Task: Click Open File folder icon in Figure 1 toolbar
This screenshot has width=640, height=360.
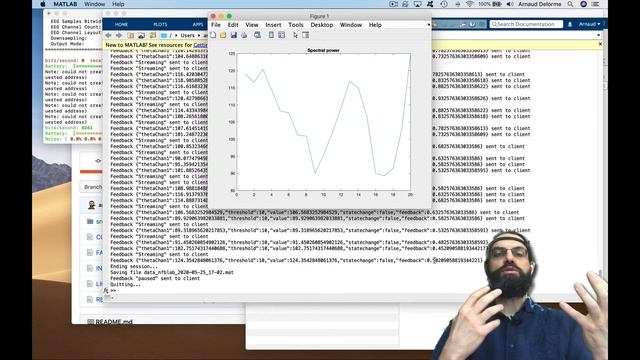Action: (223, 36)
